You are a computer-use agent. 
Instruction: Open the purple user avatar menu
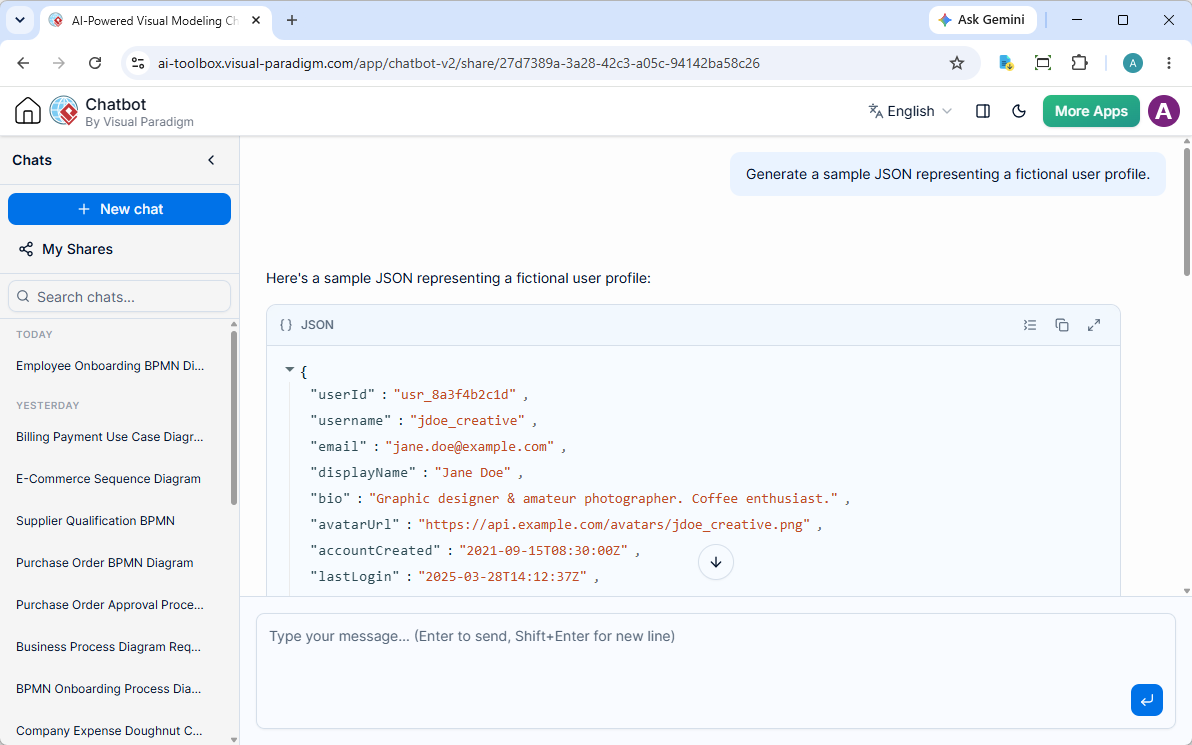(x=1163, y=111)
